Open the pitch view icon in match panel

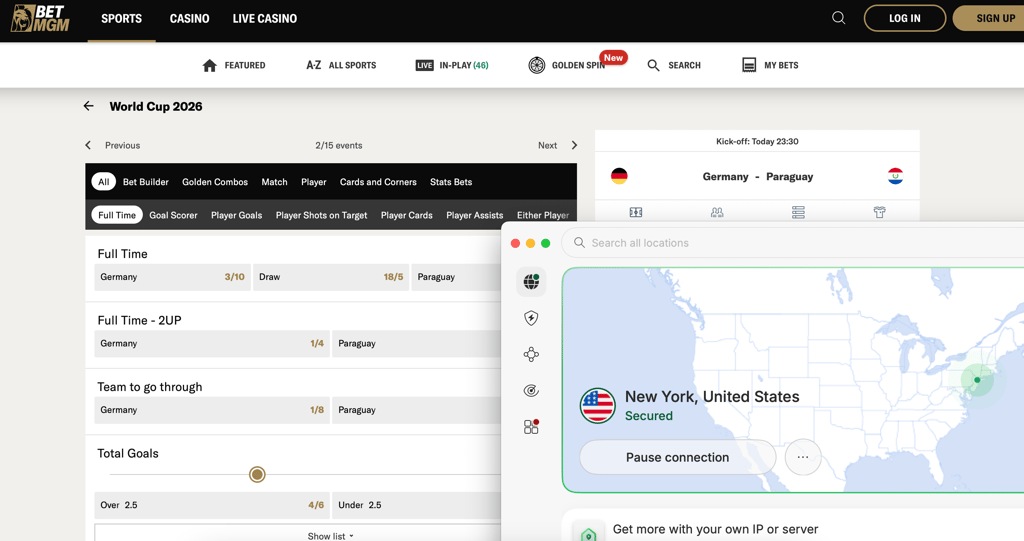[x=636, y=212]
